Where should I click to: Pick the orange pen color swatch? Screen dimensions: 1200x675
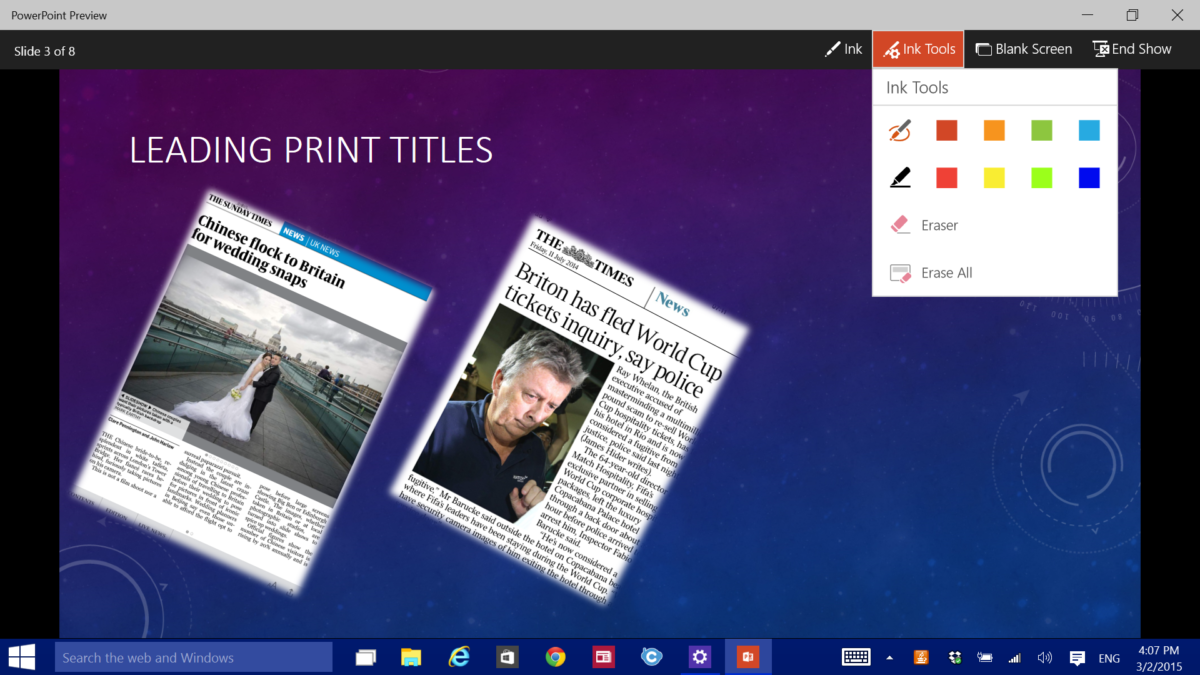[x=994, y=130]
